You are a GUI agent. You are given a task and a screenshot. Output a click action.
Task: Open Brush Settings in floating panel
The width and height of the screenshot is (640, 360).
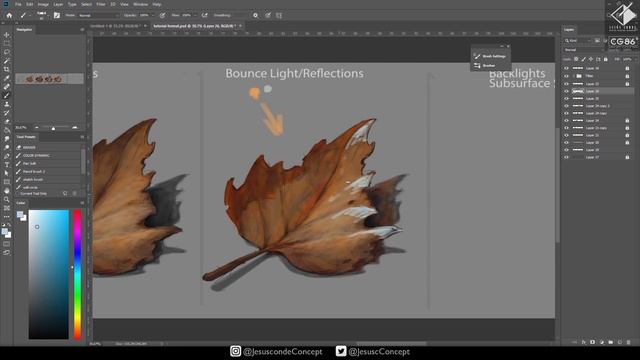tap(490, 56)
